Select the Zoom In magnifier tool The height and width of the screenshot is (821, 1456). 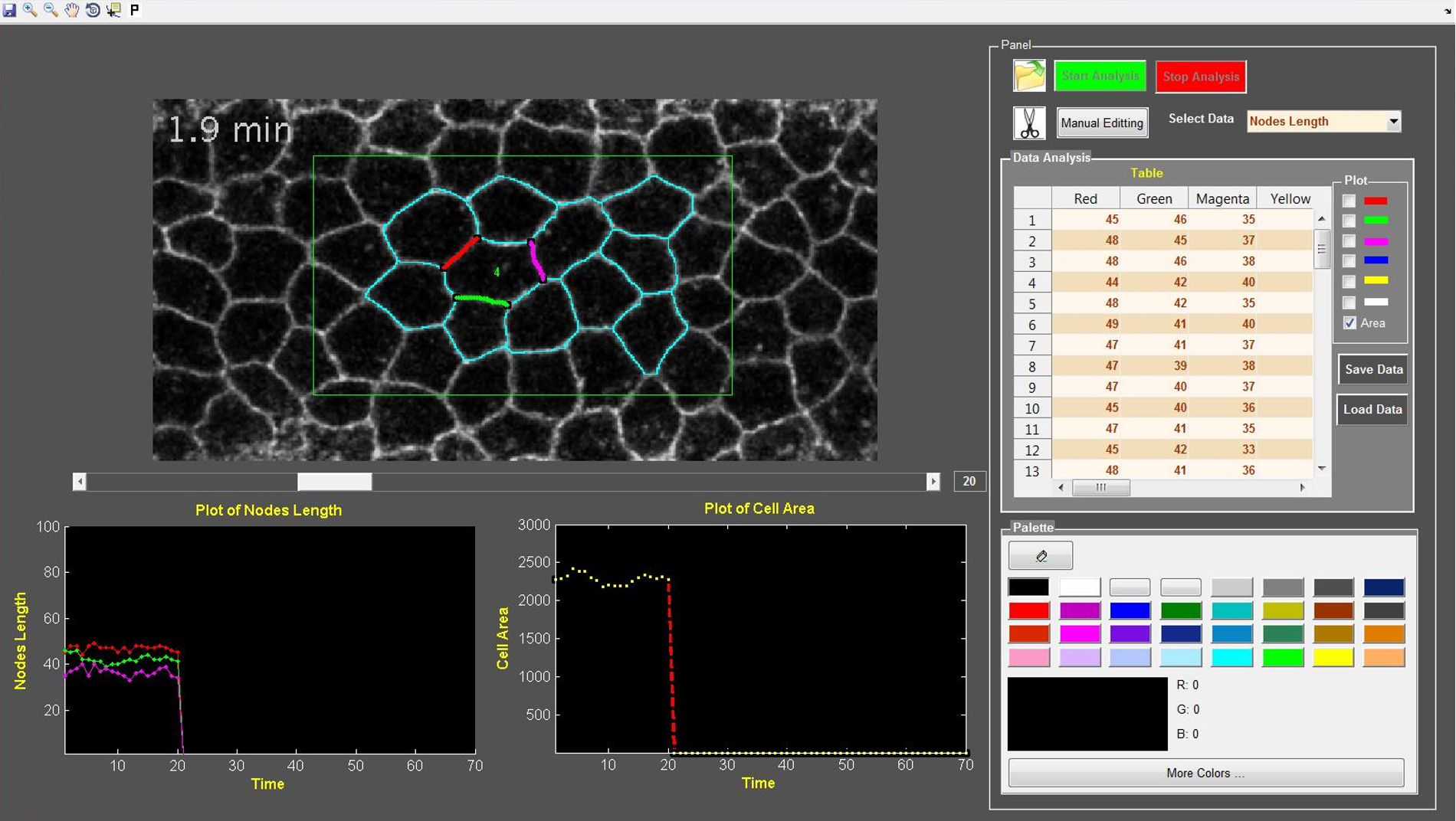(30, 10)
